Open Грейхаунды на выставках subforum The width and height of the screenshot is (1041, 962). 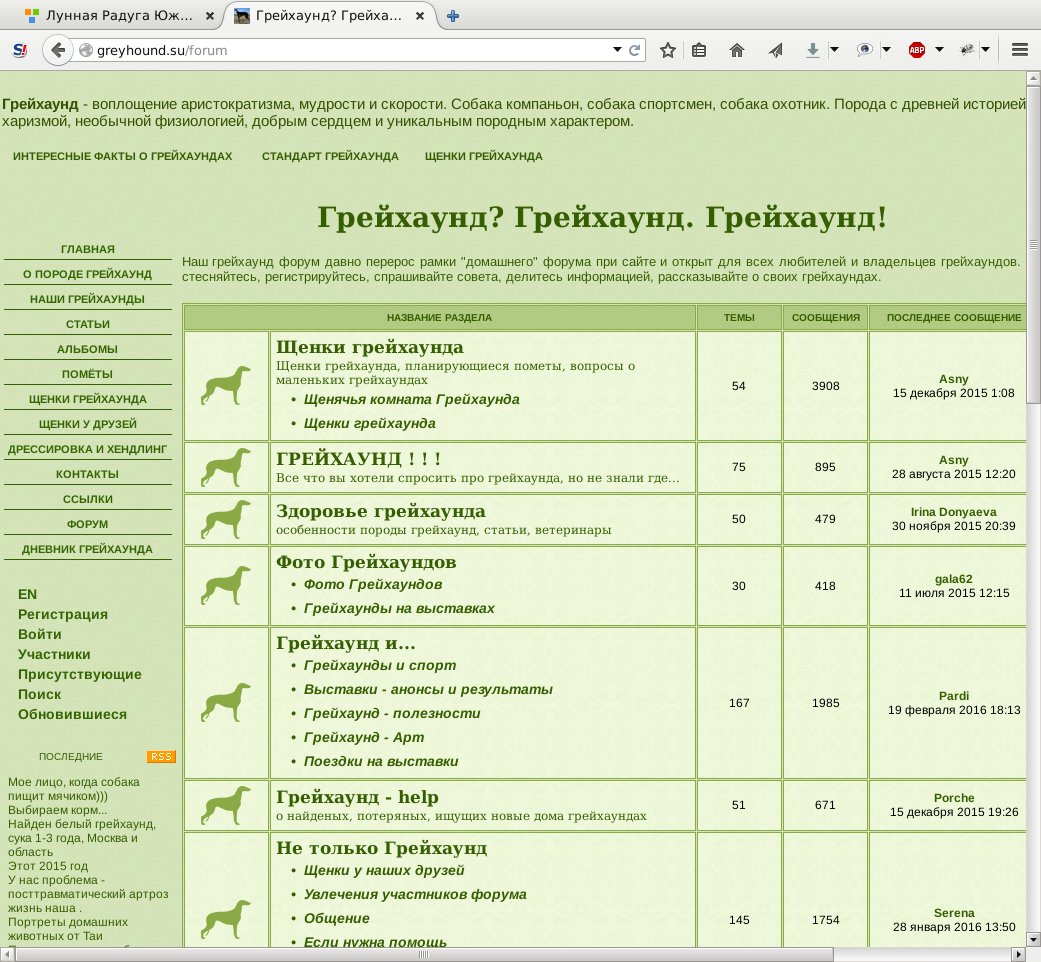pyautogui.click(x=399, y=609)
